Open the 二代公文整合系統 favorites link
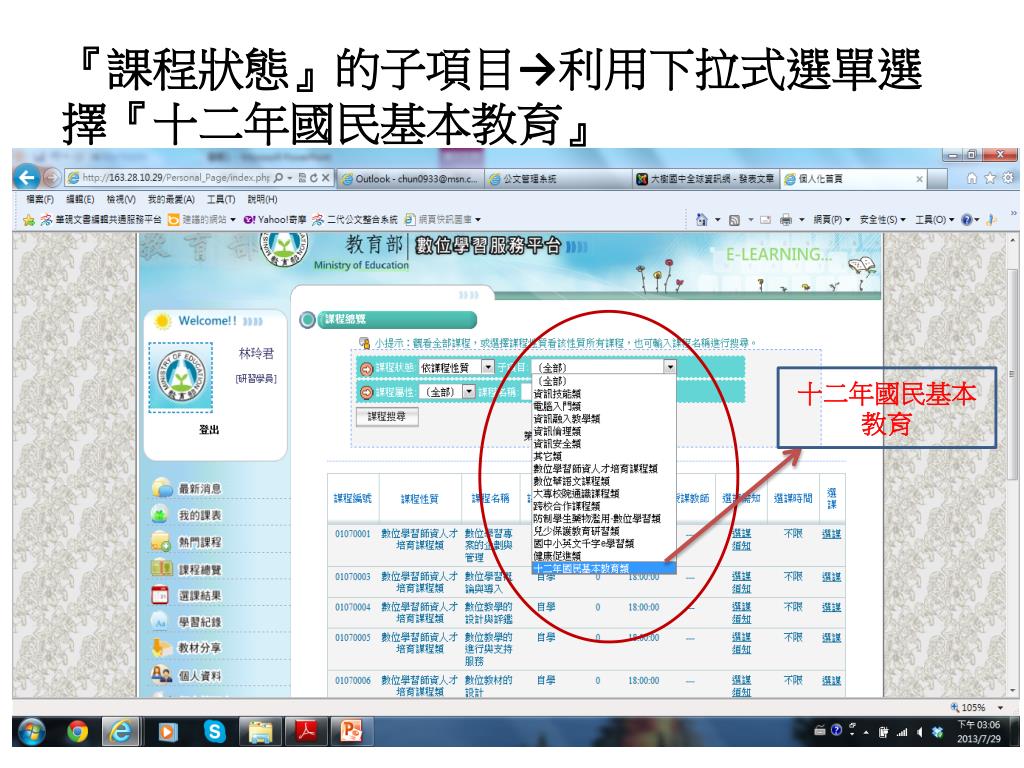Screen dimensions: 1024x768 (355, 219)
